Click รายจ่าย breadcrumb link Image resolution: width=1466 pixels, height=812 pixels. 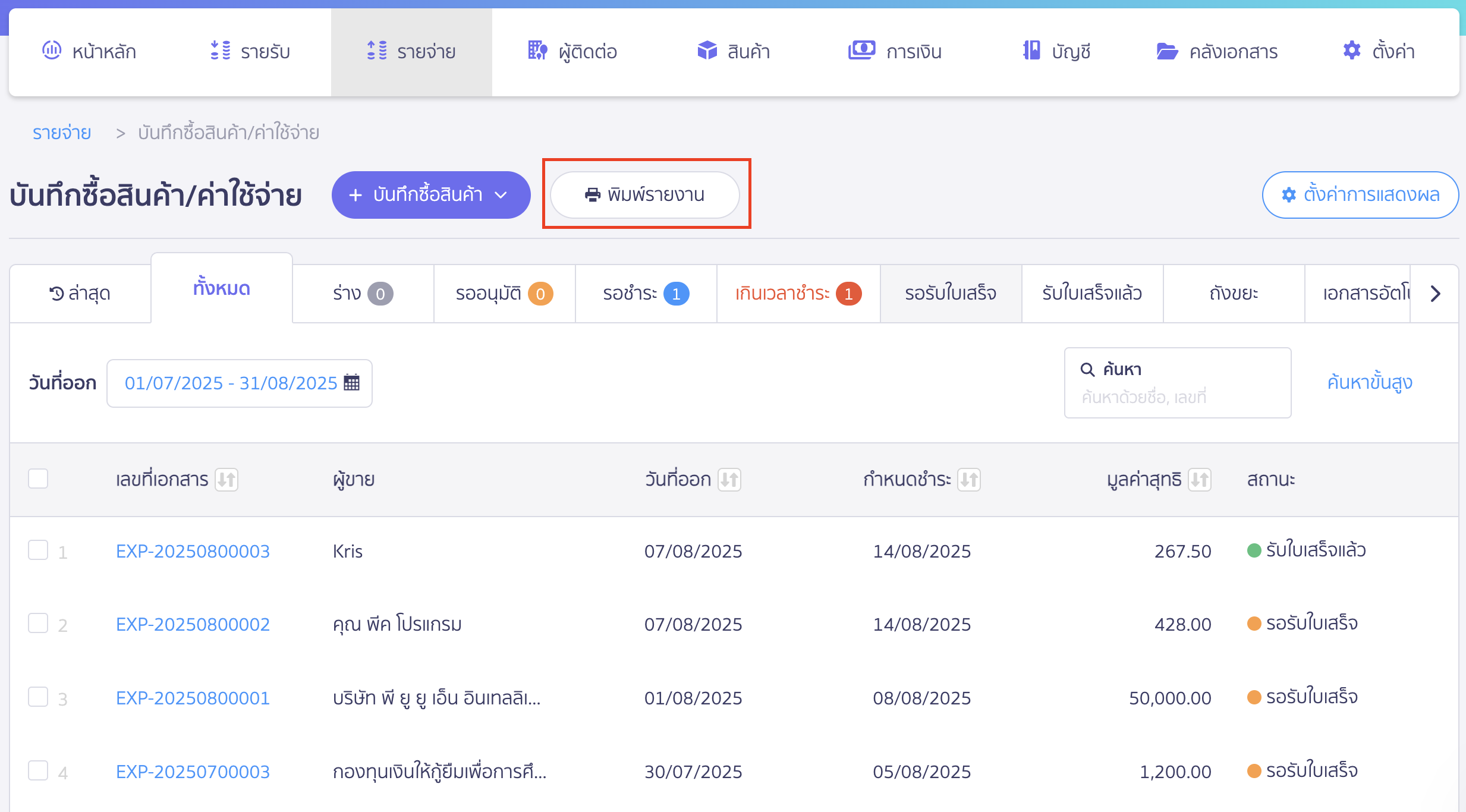(62, 133)
